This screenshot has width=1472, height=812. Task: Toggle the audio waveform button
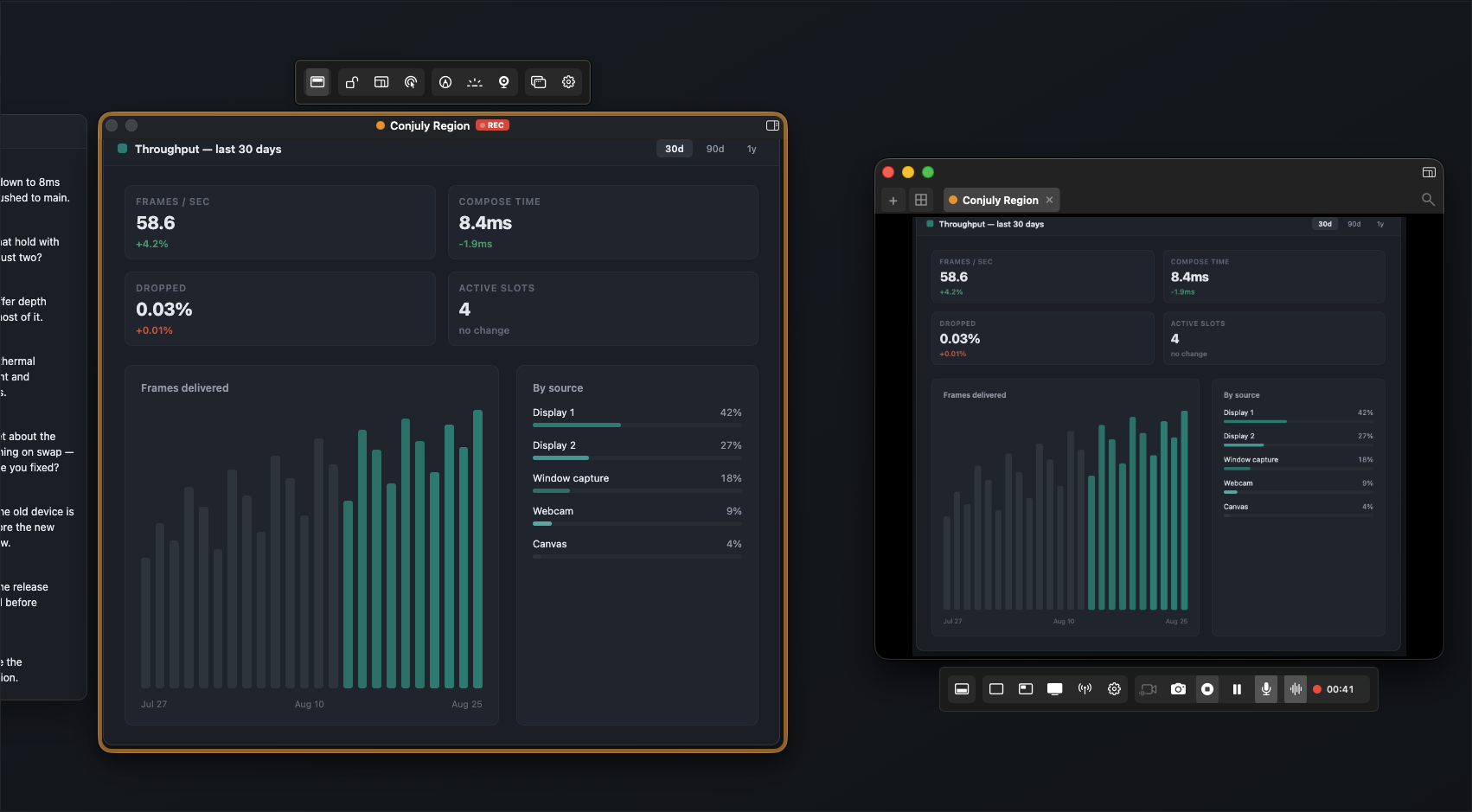[x=1296, y=689]
